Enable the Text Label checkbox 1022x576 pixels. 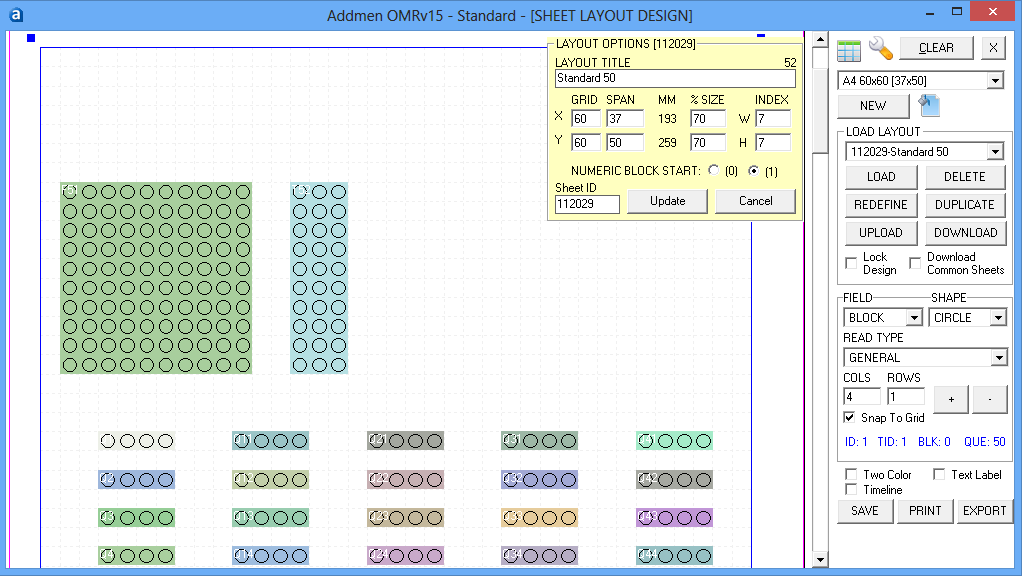939,474
